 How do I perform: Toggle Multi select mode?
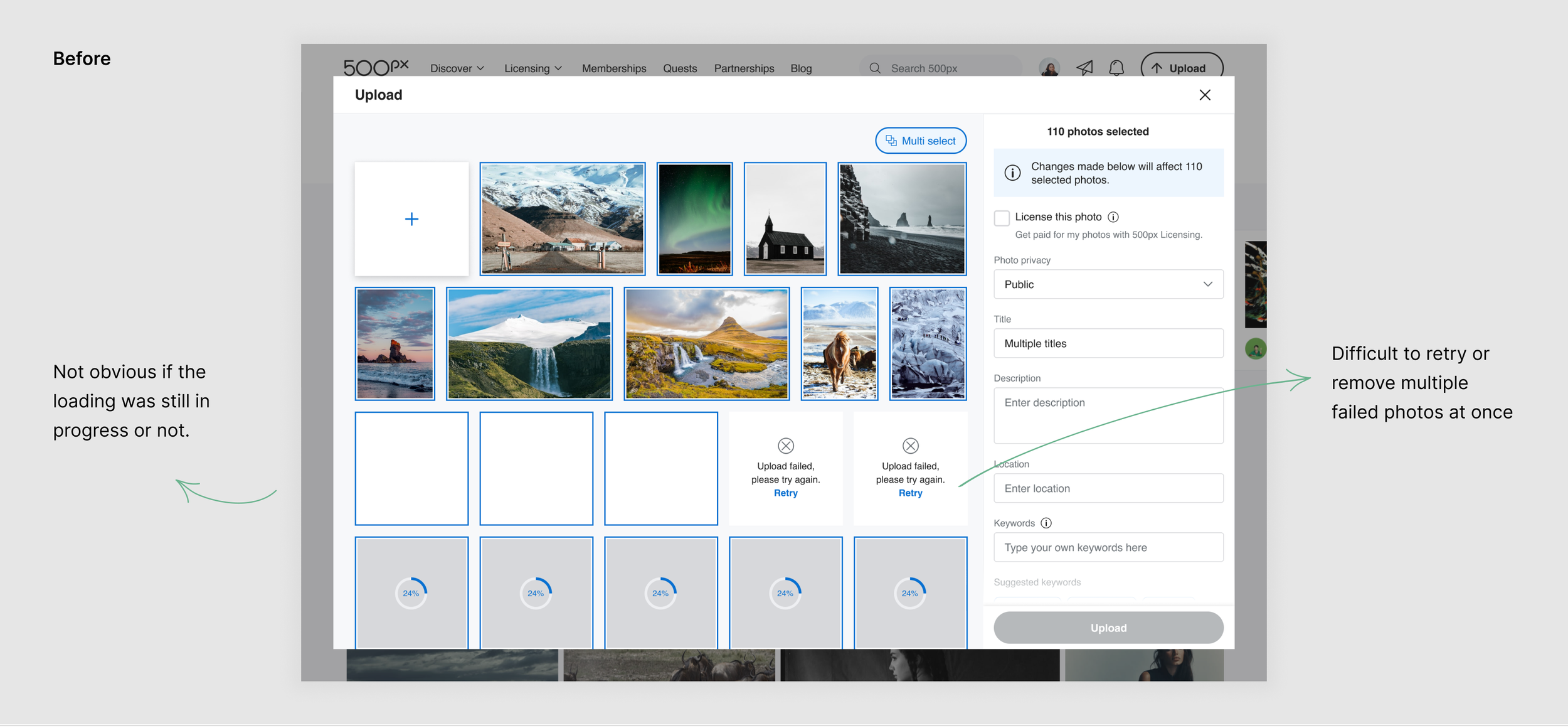(921, 141)
